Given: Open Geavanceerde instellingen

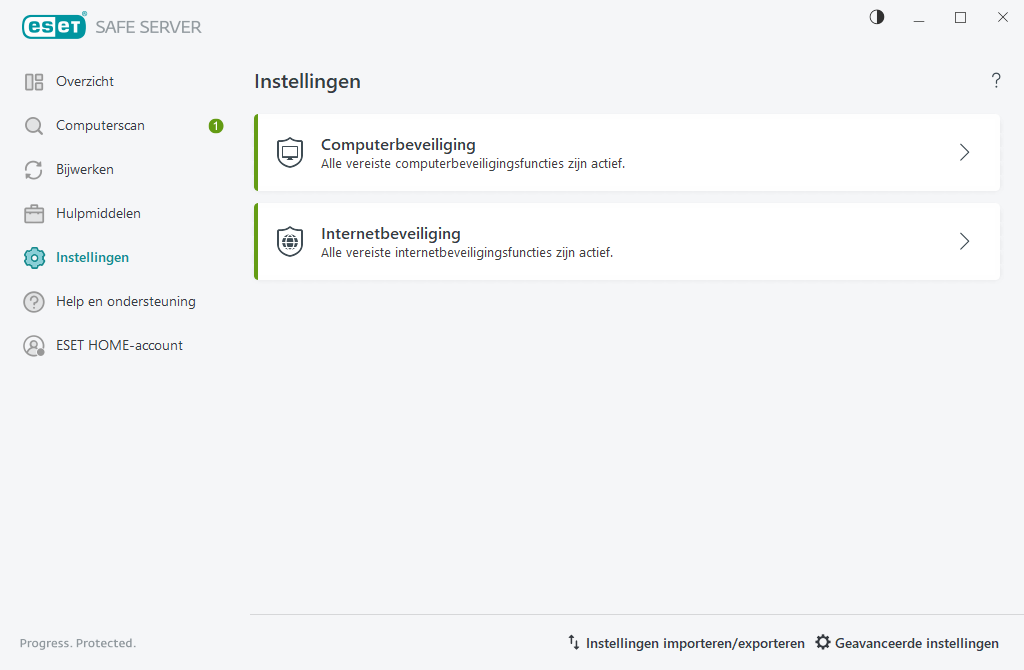Looking at the screenshot, I should click(x=907, y=643).
